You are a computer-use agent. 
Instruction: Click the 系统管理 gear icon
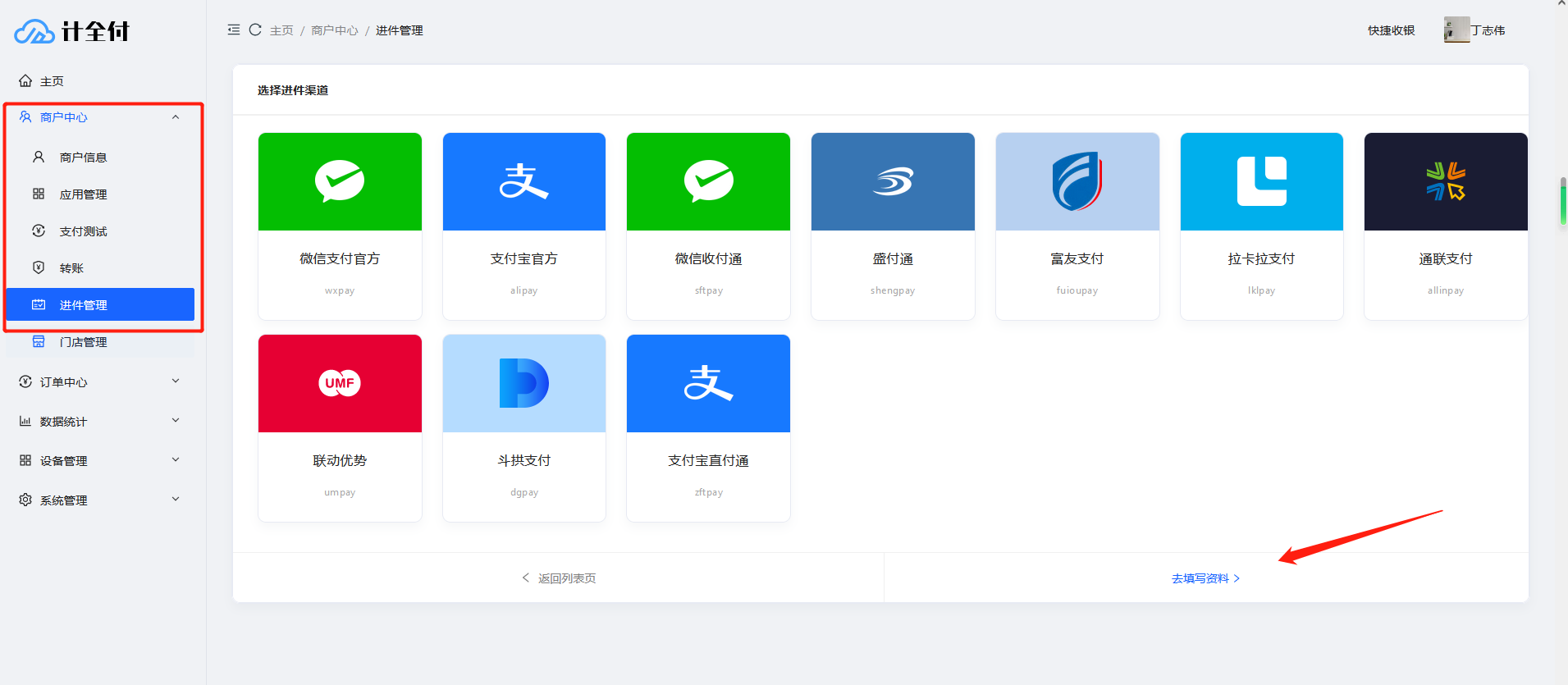(25, 500)
